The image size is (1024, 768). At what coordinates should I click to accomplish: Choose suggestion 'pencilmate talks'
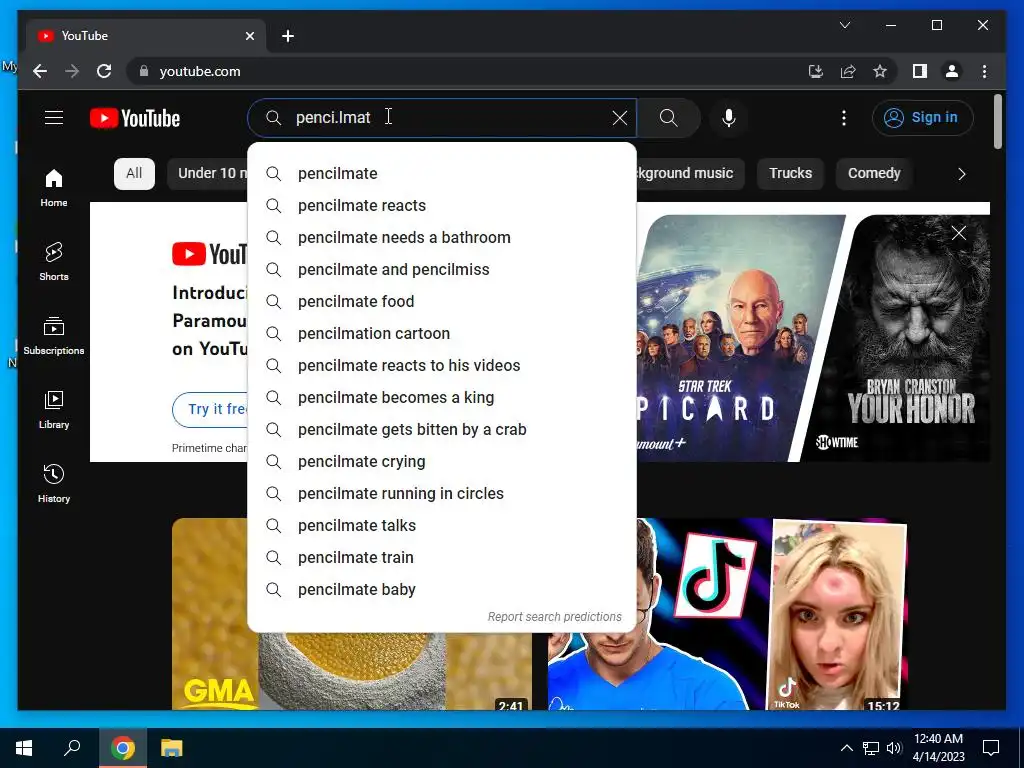tap(442, 525)
